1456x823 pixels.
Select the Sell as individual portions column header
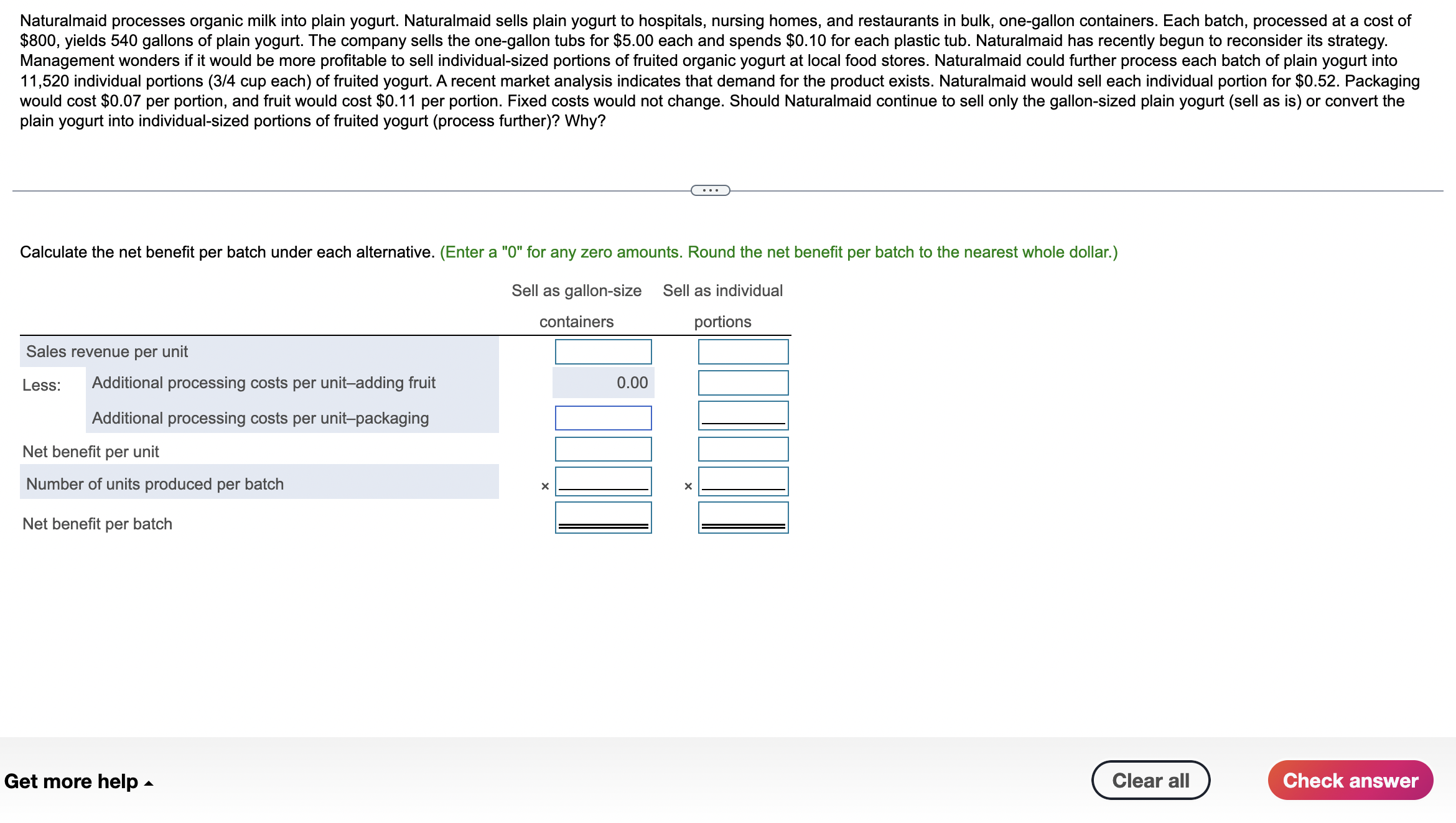(x=726, y=305)
